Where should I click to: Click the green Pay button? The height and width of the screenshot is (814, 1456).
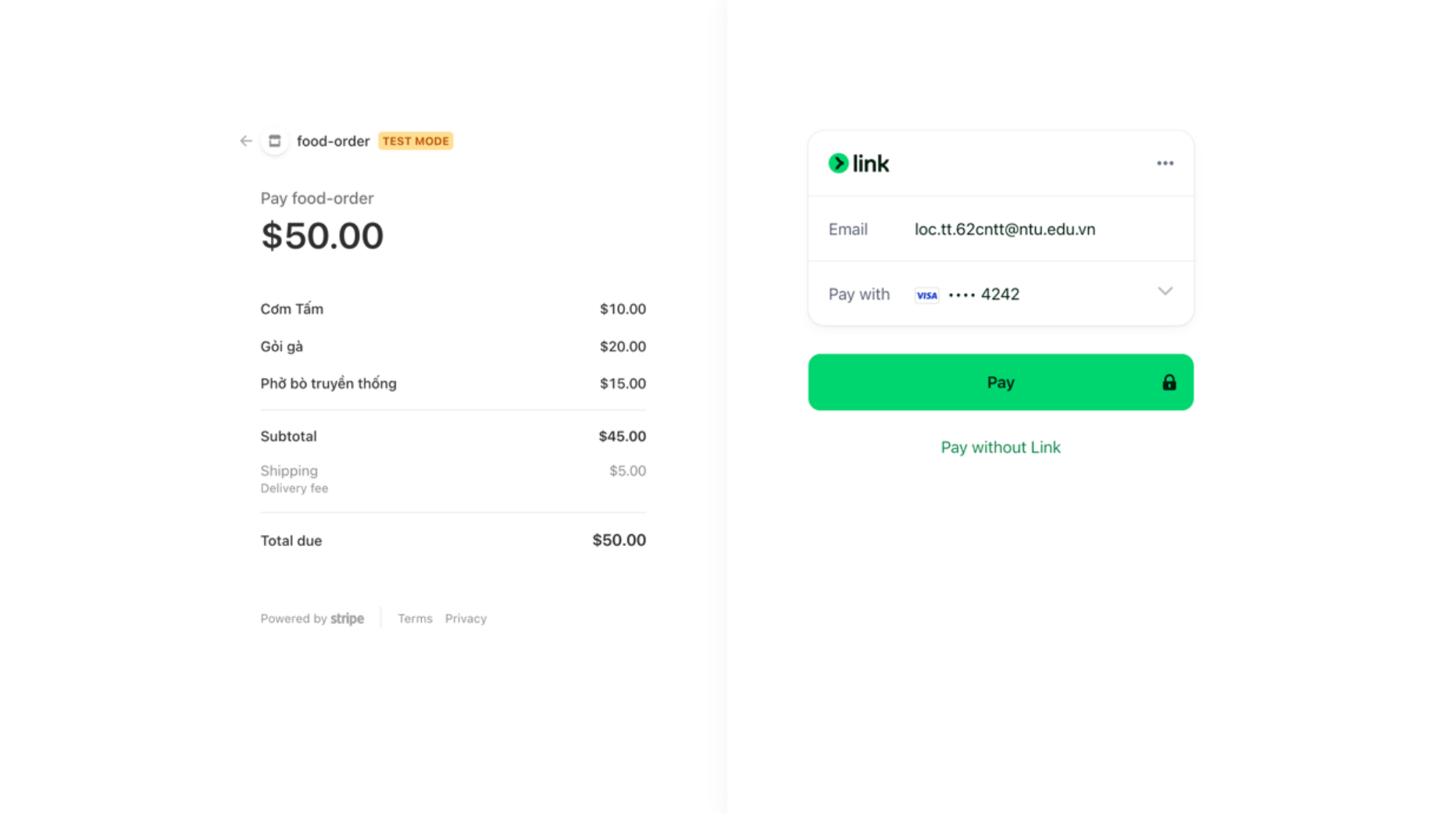pyautogui.click(x=1001, y=383)
